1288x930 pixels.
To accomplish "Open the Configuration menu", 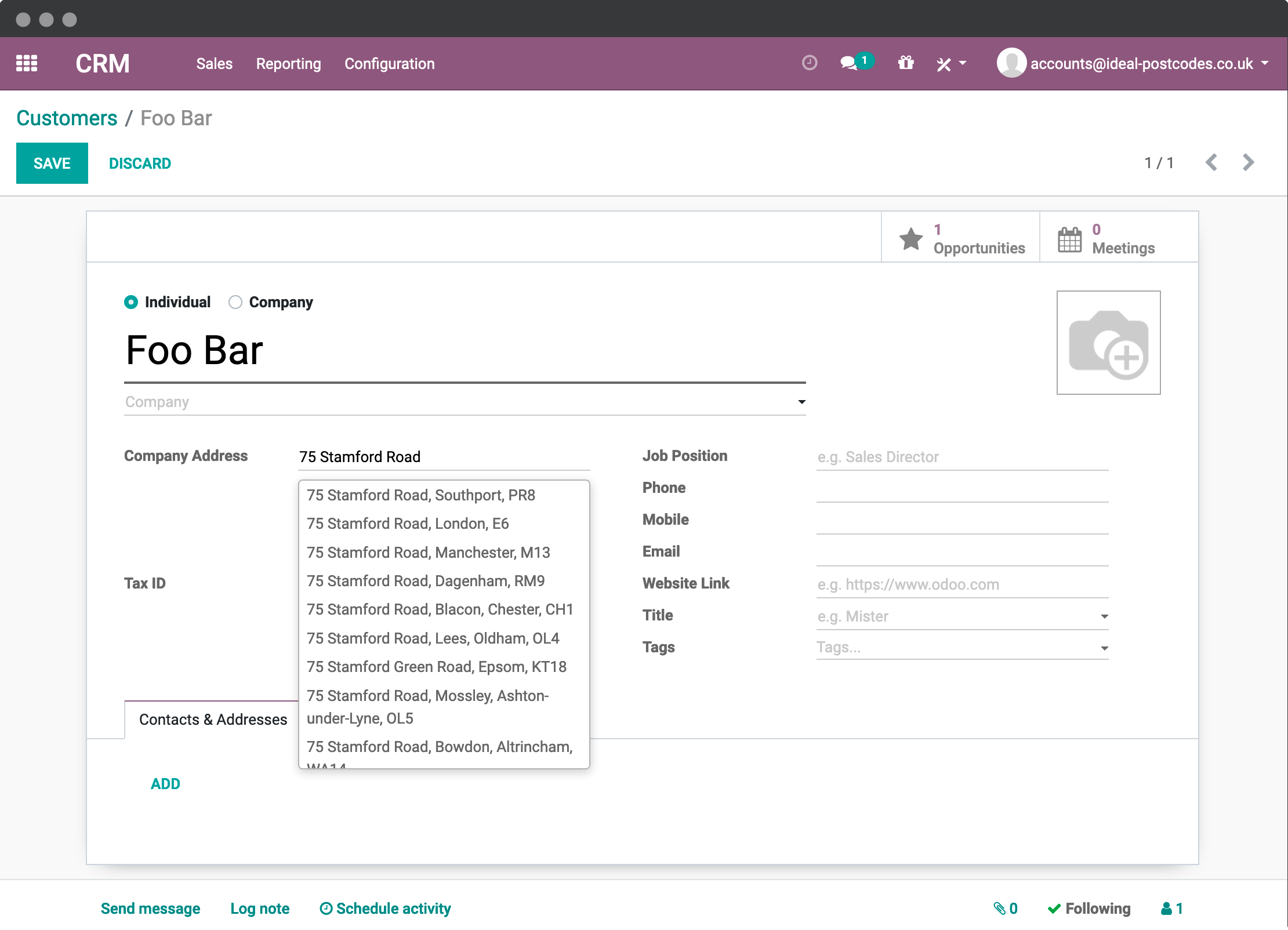I will tap(389, 64).
